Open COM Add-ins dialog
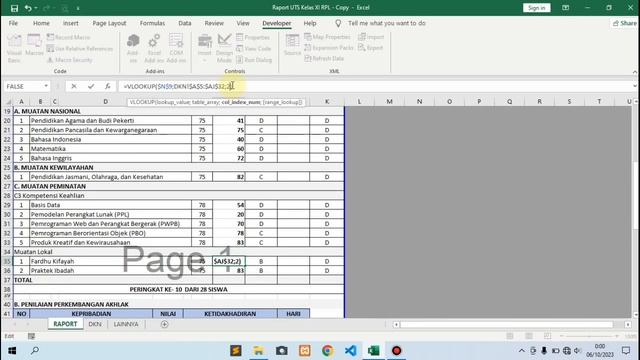Screen dimensions: 640x360 pyautogui.click(x=176, y=49)
